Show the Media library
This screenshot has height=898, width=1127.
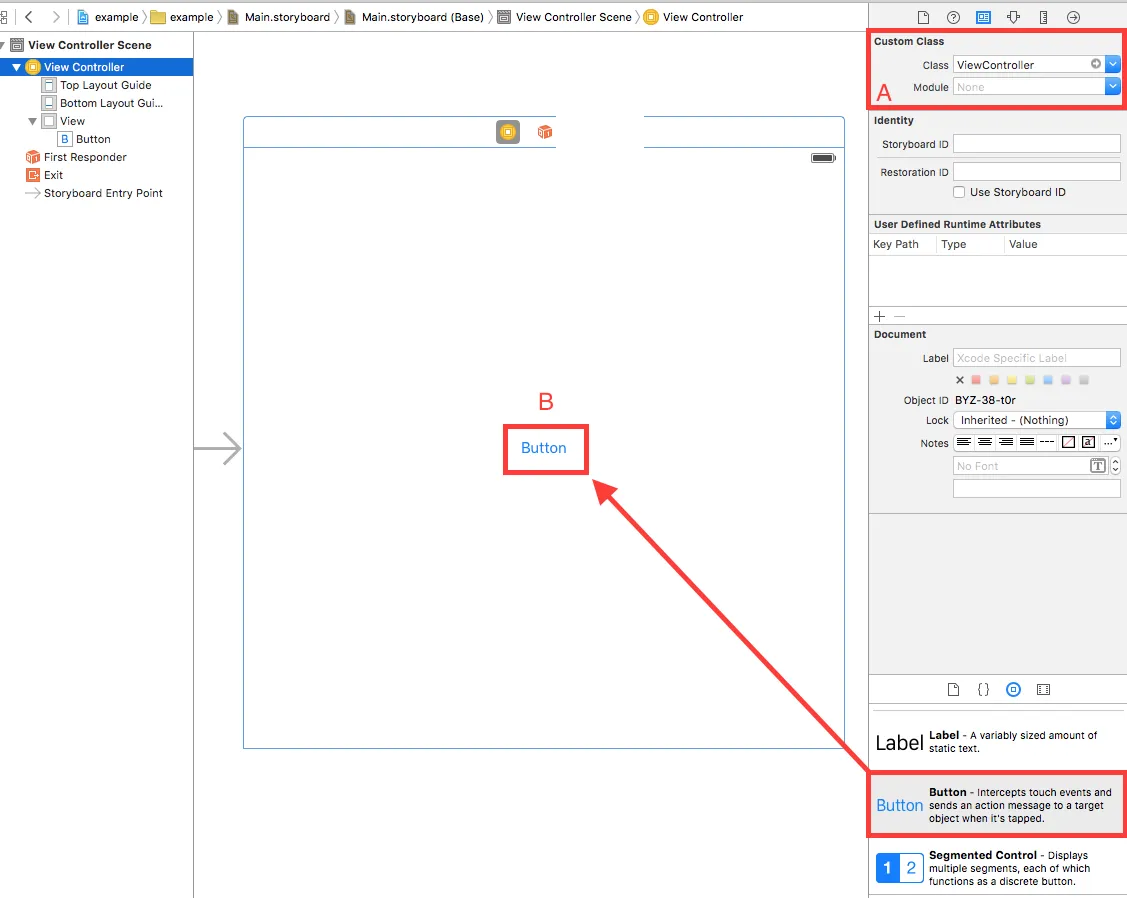pos(1044,689)
